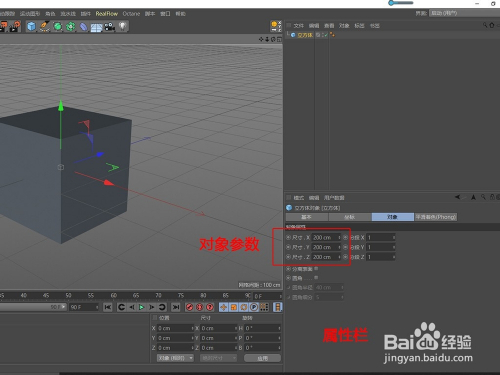Step forward one frame
Image resolution: width=500 pixels, height=375 pixels.
pyautogui.click(x=152, y=307)
